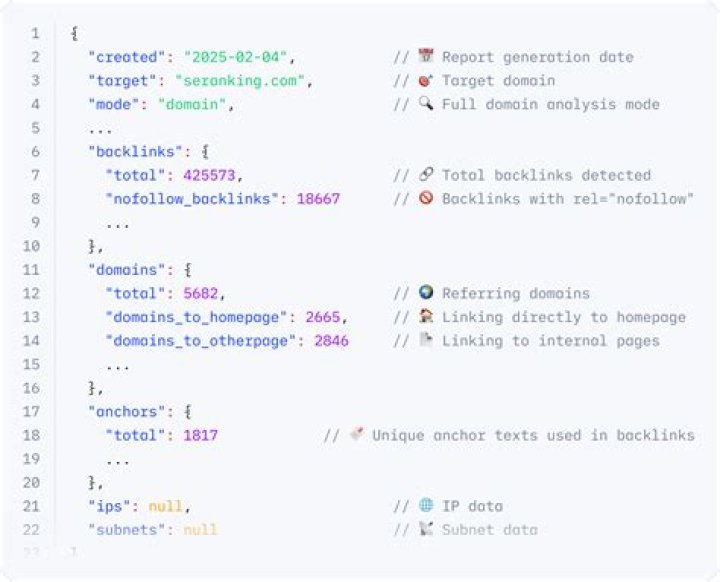Click the globe emoji beside Referring domains
The width and height of the screenshot is (720, 582).
tap(426, 293)
